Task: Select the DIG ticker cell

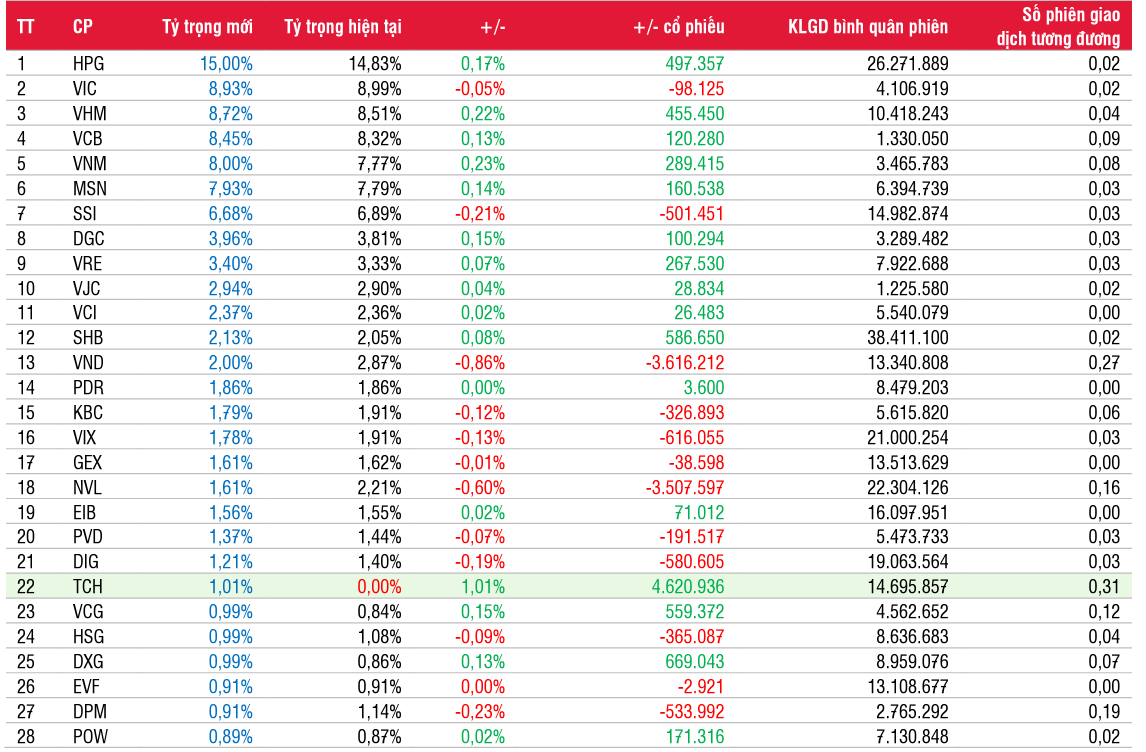Action: tap(86, 562)
